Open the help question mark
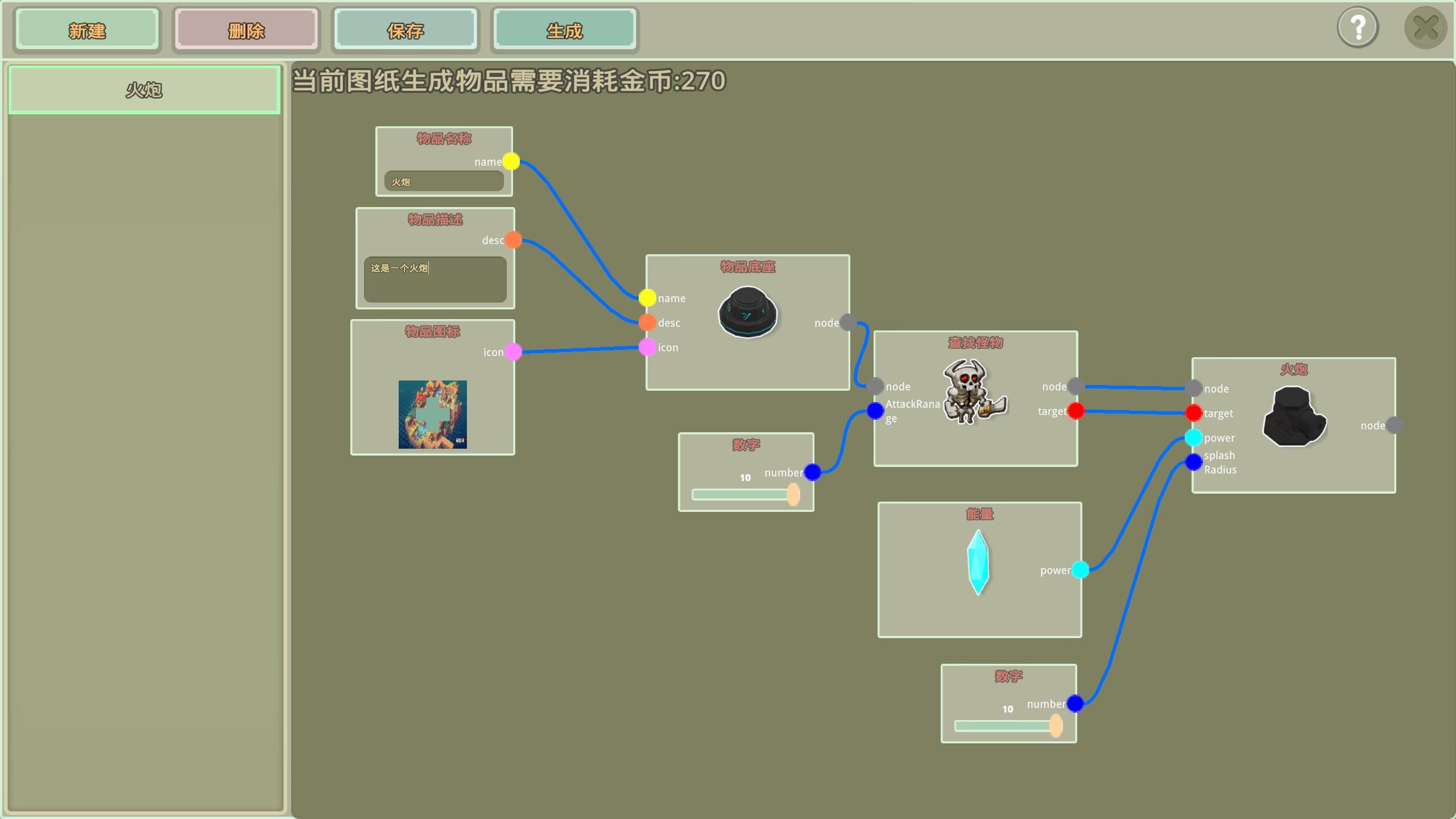1456x819 pixels. pyautogui.click(x=1358, y=26)
